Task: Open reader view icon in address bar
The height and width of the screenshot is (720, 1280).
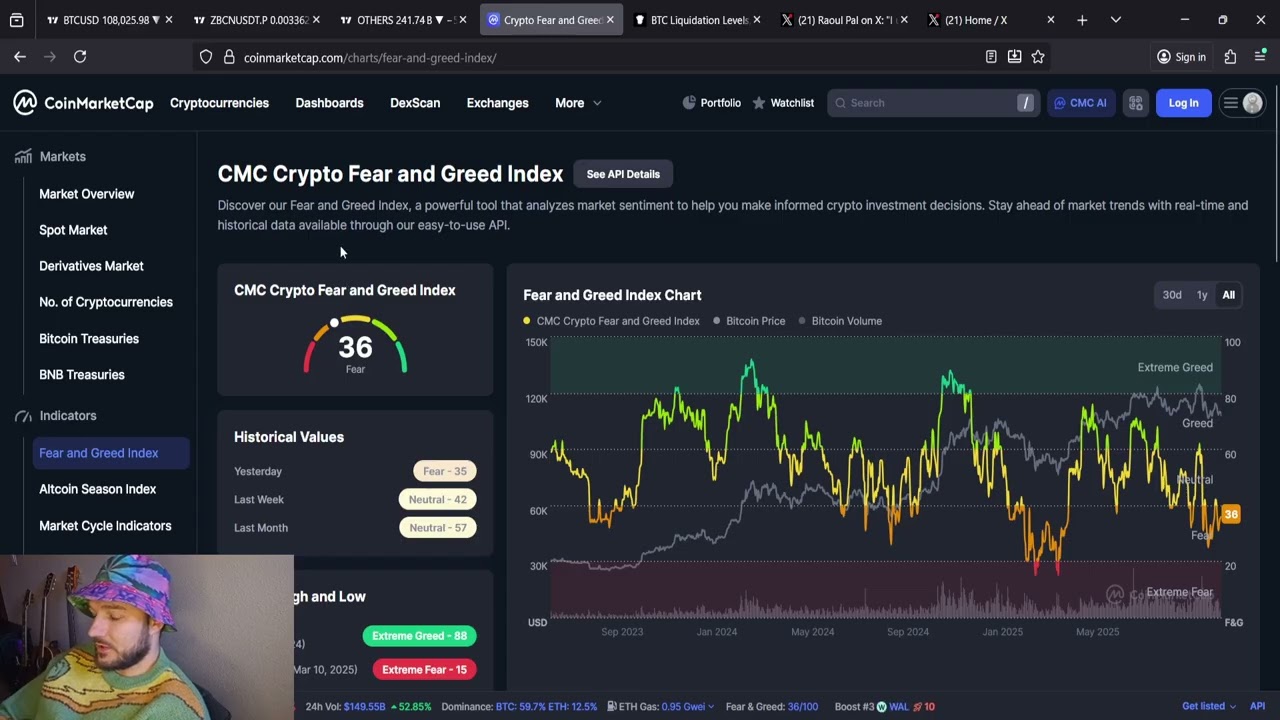Action: [x=991, y=57]
